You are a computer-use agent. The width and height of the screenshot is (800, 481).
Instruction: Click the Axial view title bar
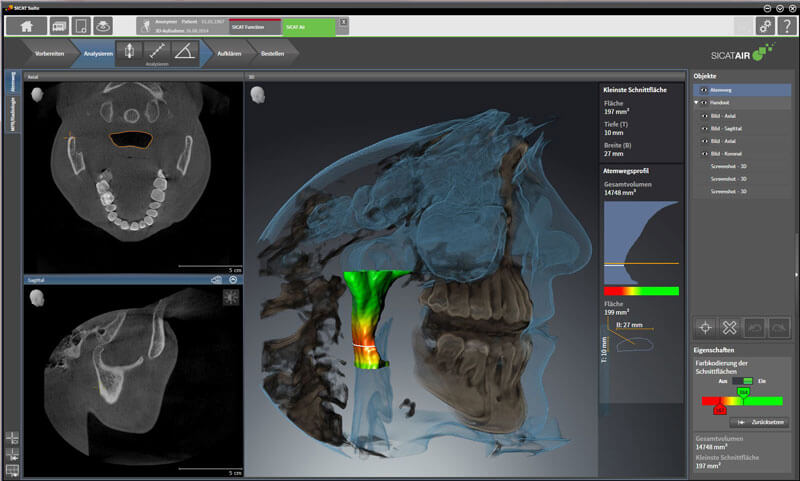click(x=133, y=77)
